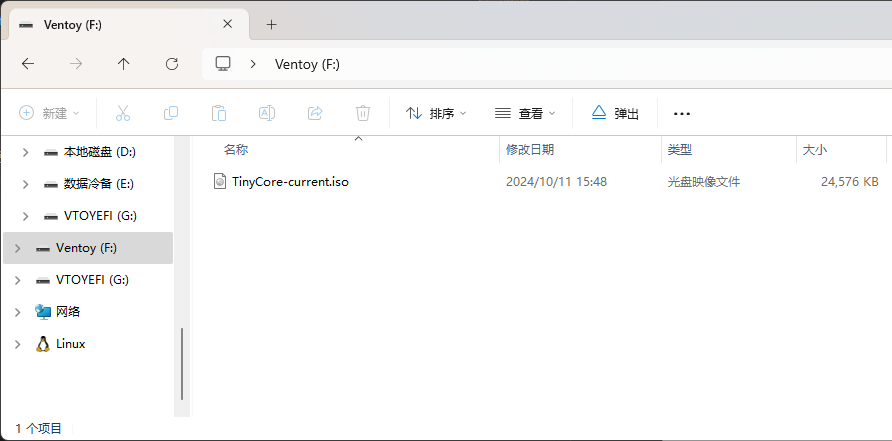Click the Paste clipboard icon
Viewport: 892px width, 441px height.
[x=219, y=113]
